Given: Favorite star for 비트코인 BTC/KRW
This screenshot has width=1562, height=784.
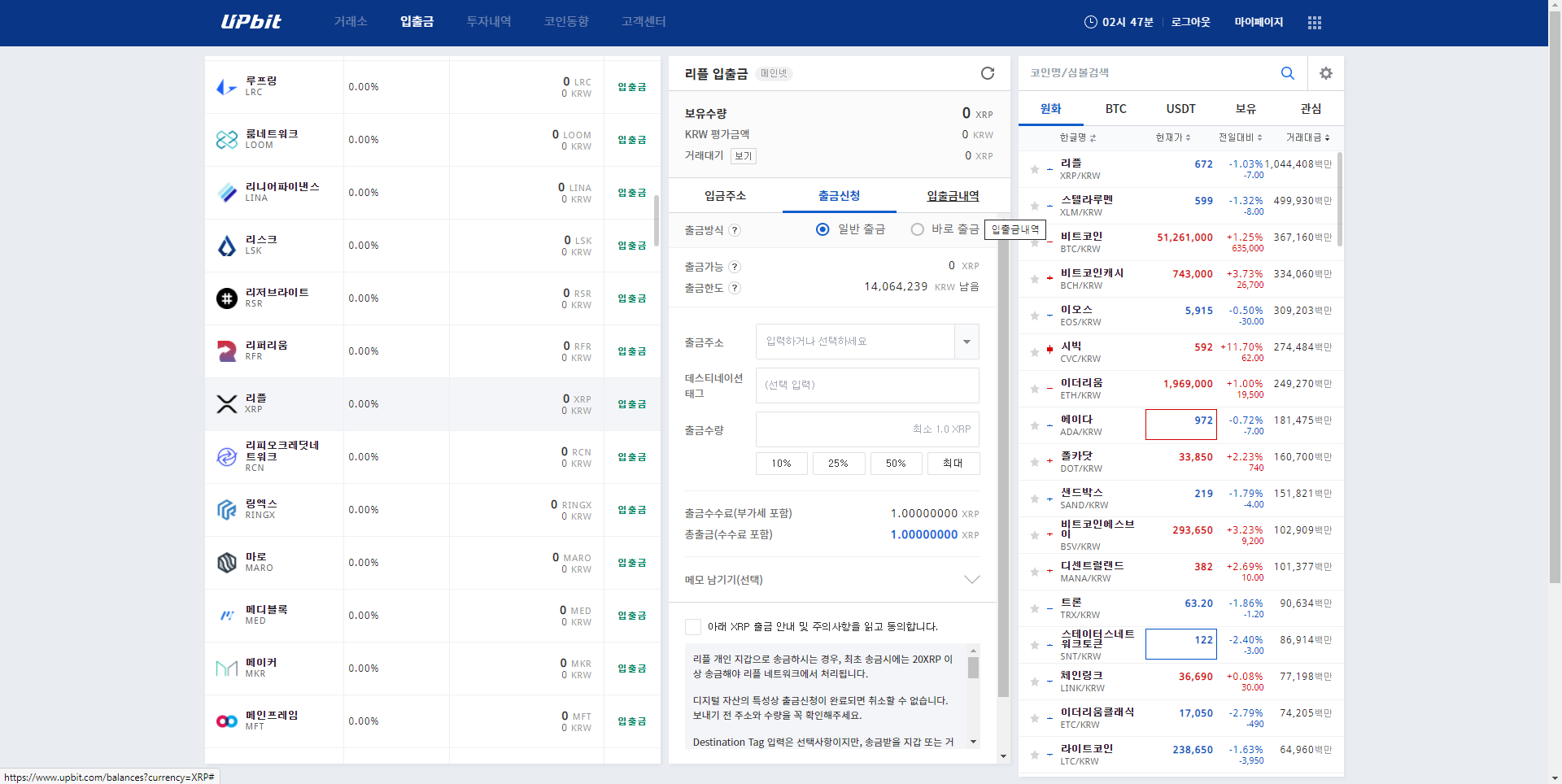Looking at the screenshot, I should [x=1035, y=242].
